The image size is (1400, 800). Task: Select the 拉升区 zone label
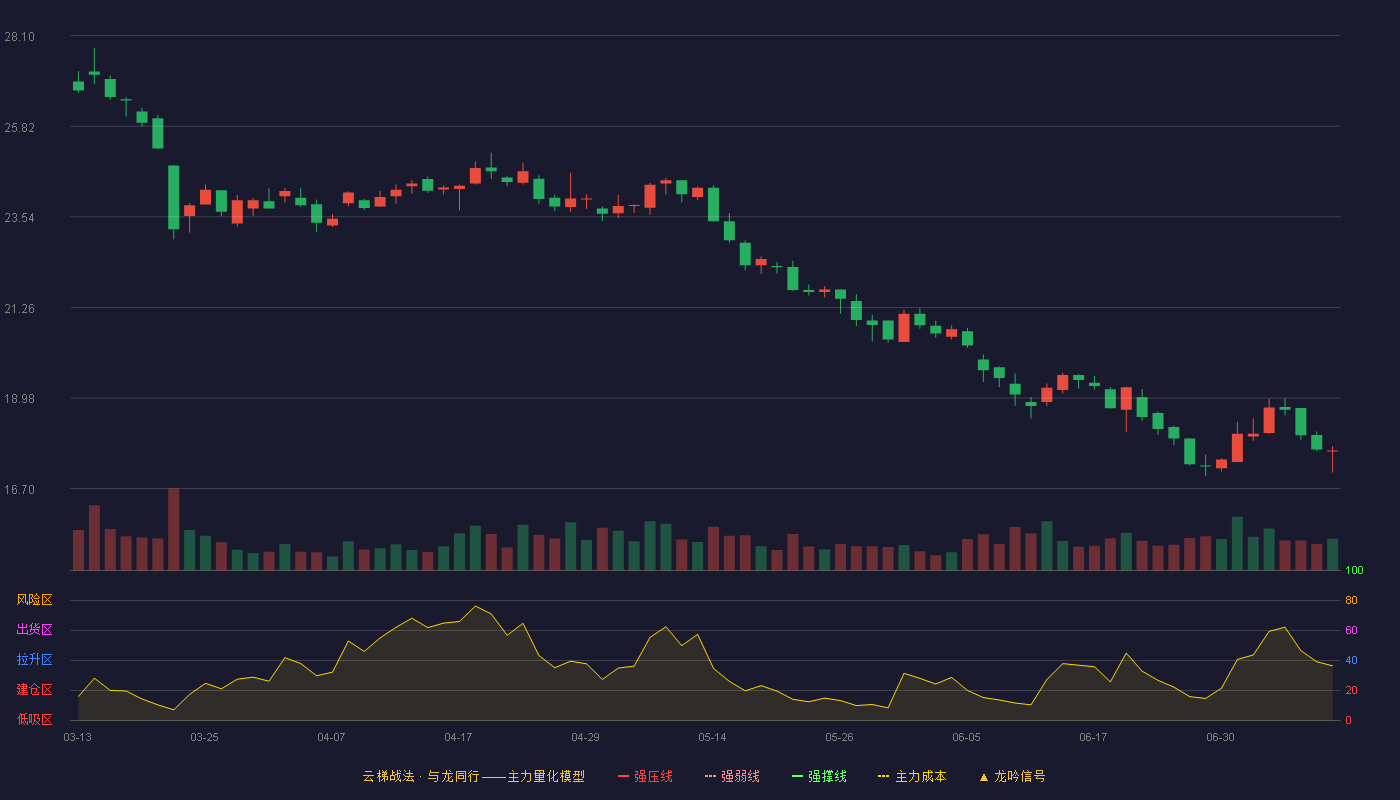(x=34, y=659)
